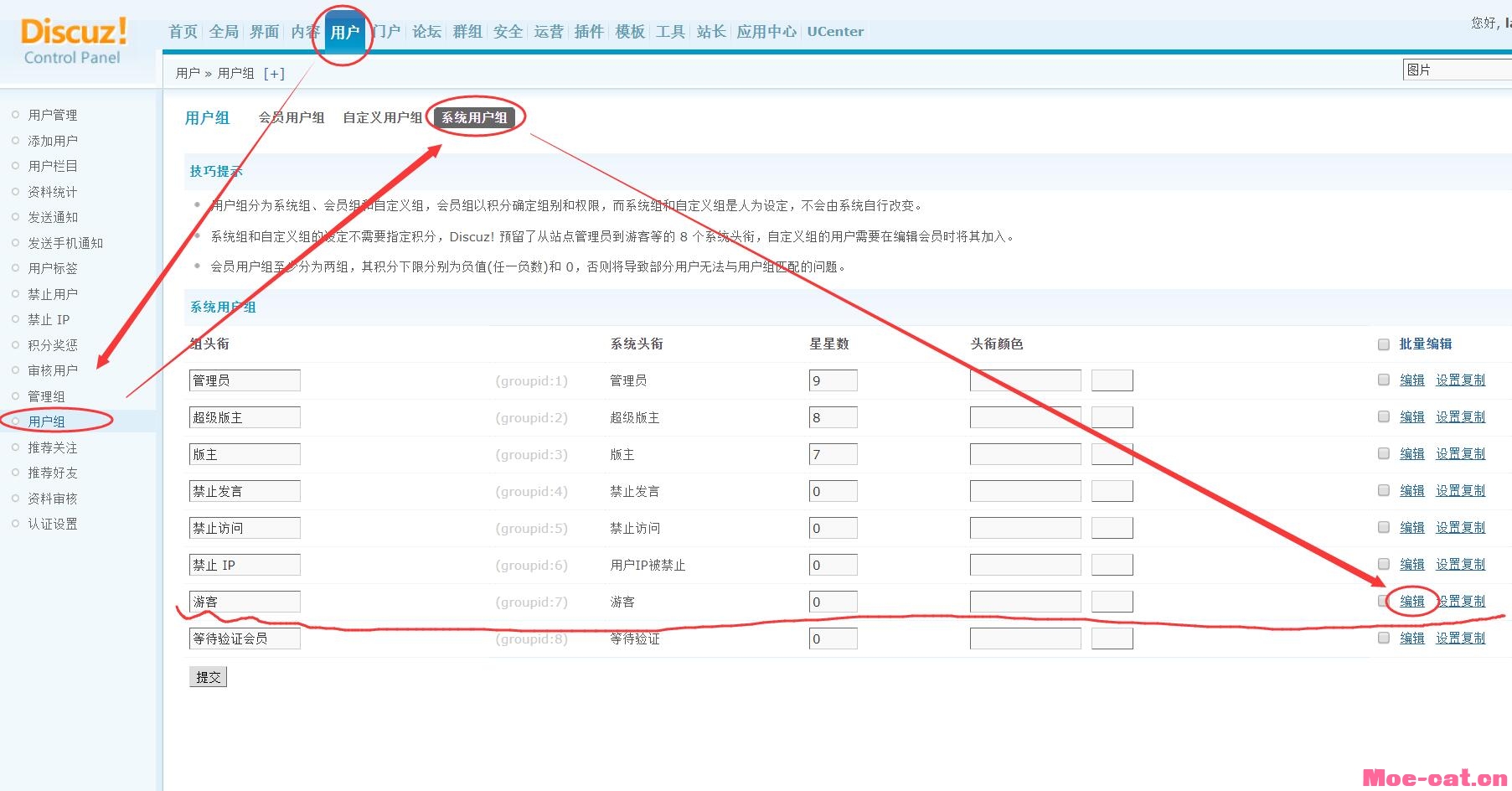
Task: Open the 安全 top menu
Action: (x=508, y=32)
